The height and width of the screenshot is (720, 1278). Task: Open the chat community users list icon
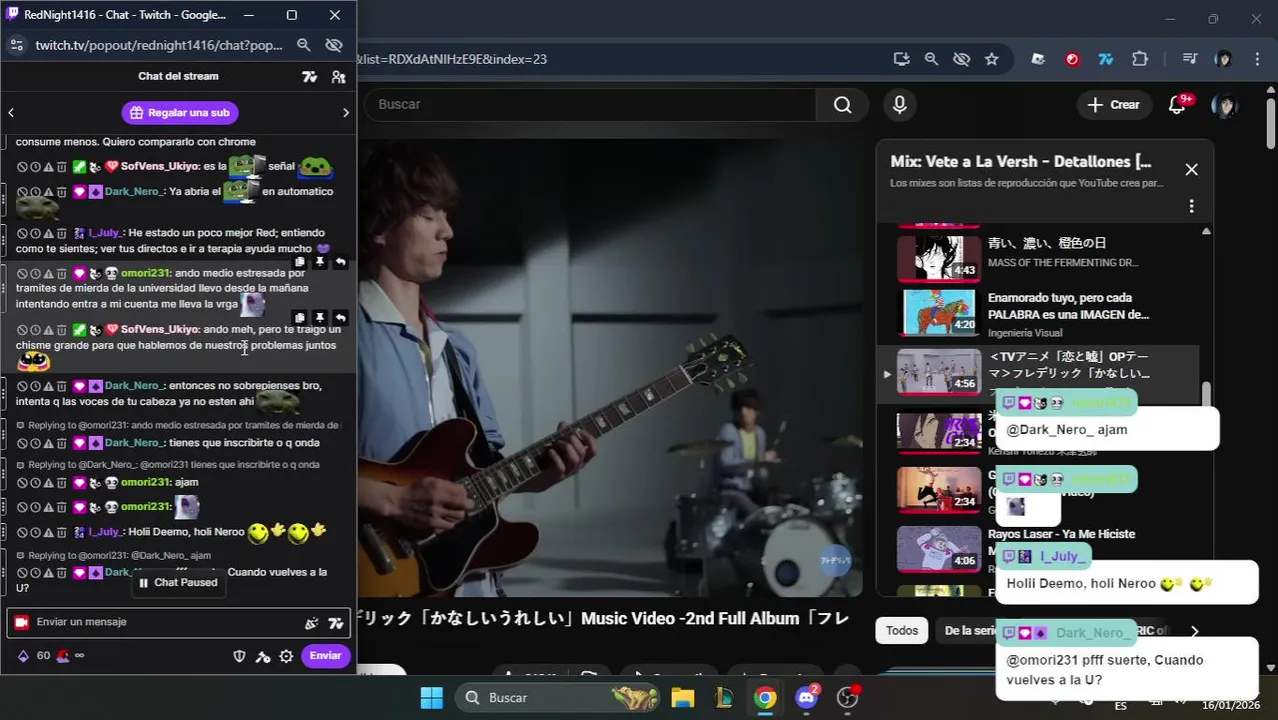(x=338, y=77)
